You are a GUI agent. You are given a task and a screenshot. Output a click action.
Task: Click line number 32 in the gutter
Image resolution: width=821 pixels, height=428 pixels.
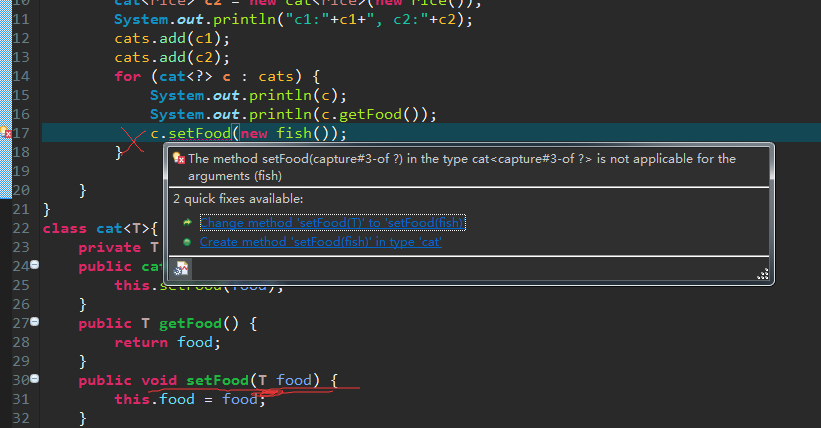click(x=20, y=418)
